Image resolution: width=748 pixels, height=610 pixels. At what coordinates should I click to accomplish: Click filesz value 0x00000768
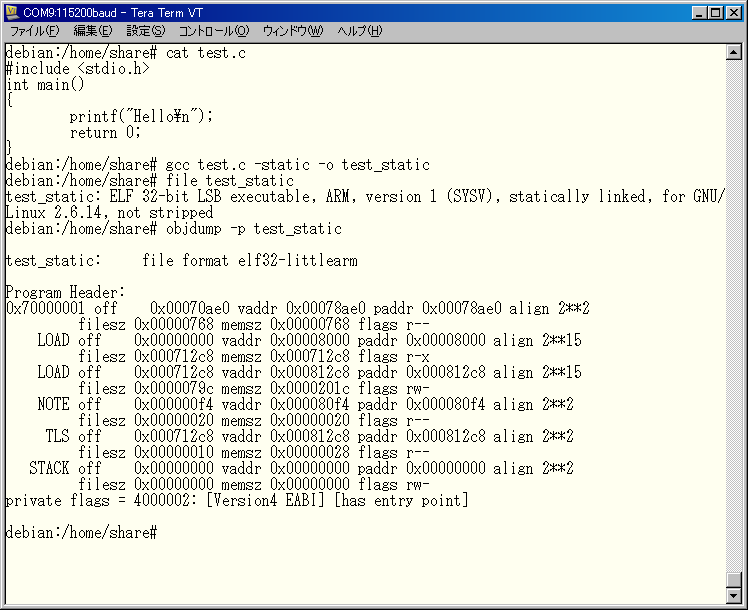174,325
